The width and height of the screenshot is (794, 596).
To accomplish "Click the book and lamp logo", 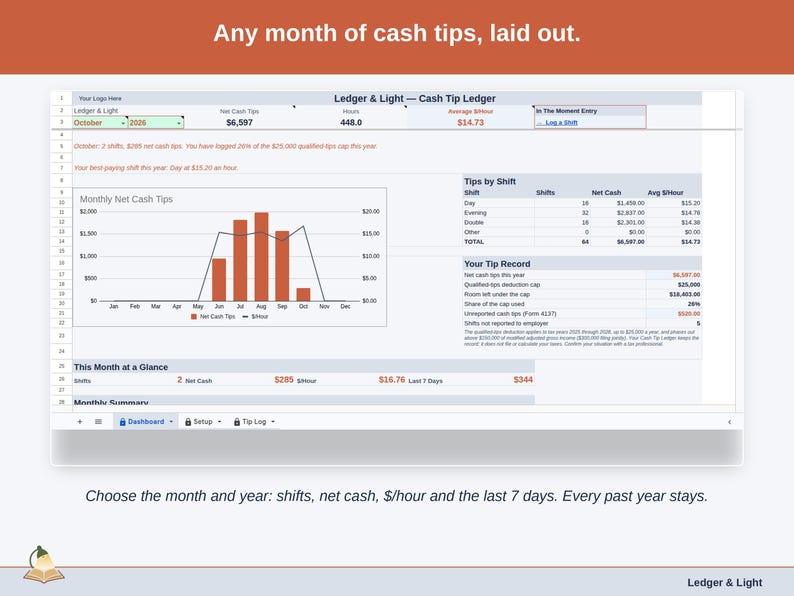I will click(x=44, y=565).
